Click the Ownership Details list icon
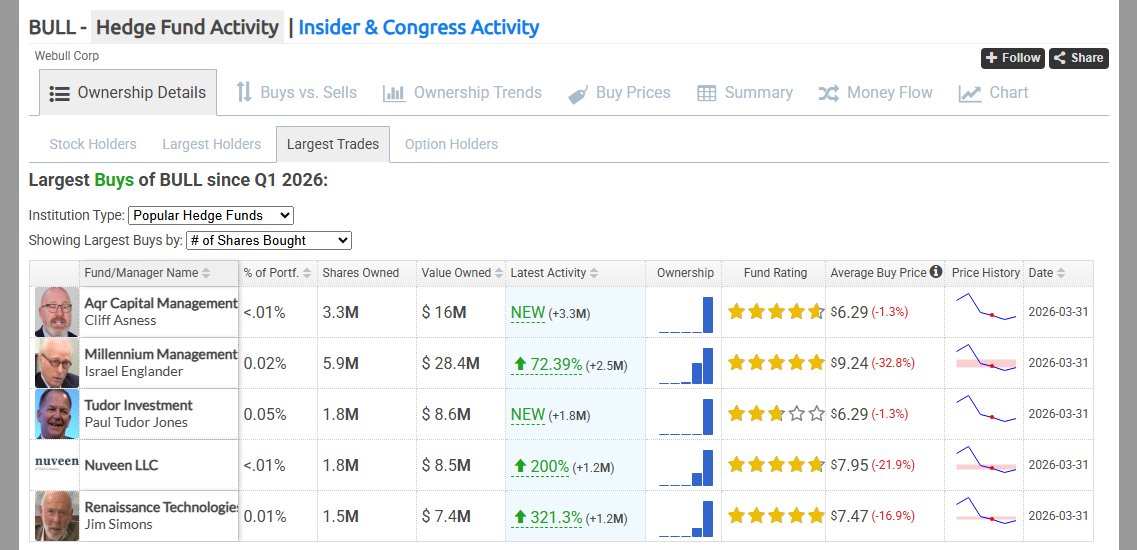The image size is (1137, 550). pyautogui.click(x=59, y=94)
